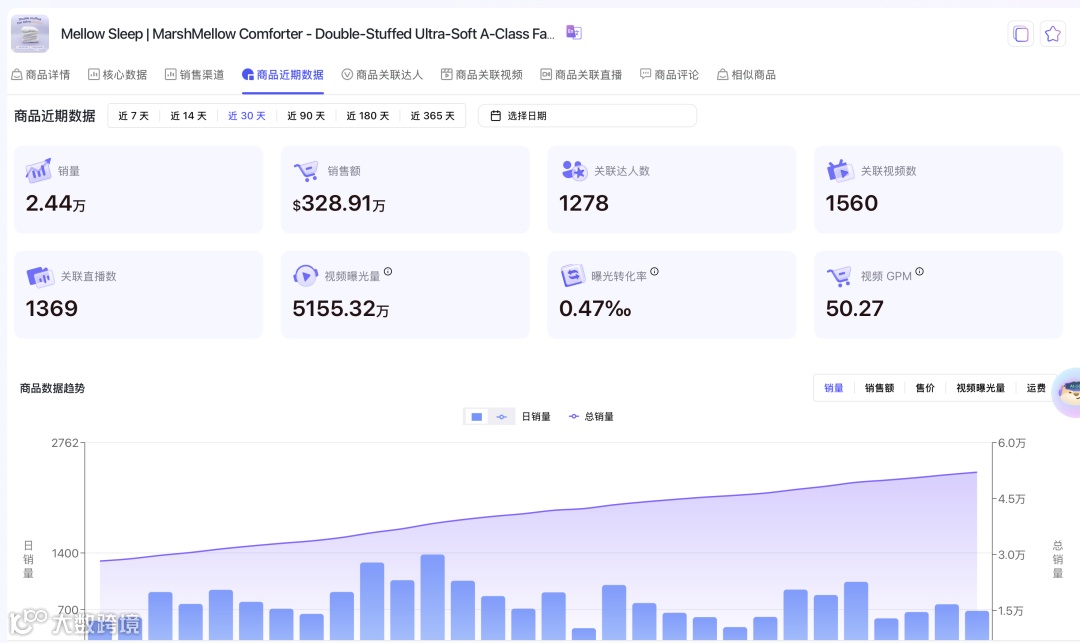1080x643 pixels.
Task: Click the $328.91万 revenue value
Action: click(x=339, y=203)
